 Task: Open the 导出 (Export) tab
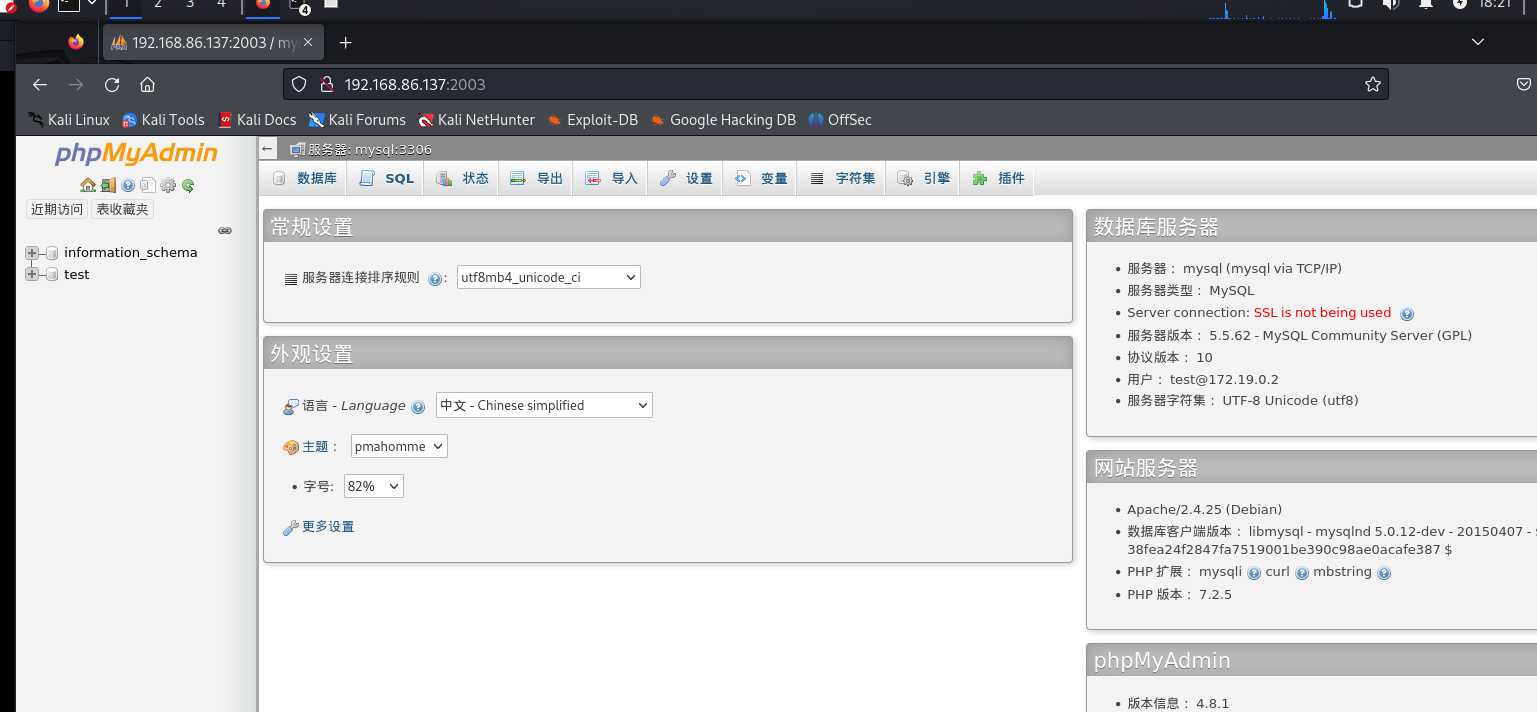coord(537,178)
